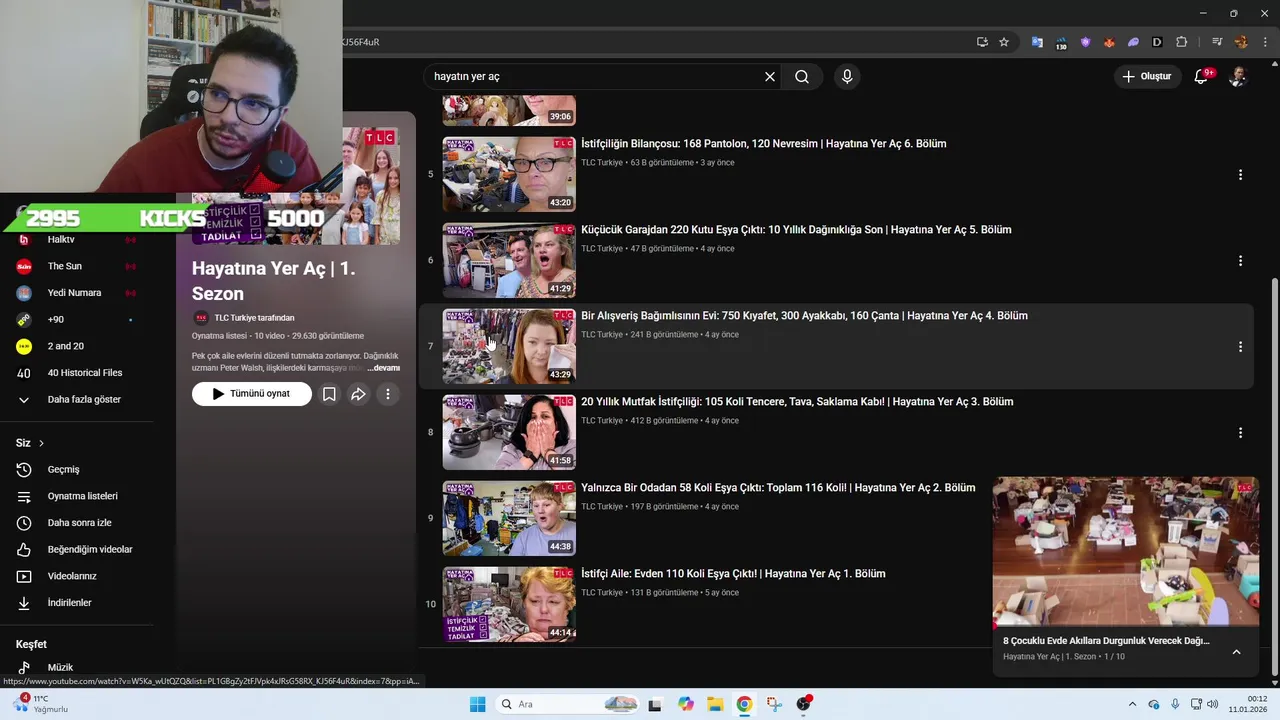
Task: Open Snipping Tool from taskbar
Action: pyautogui.click(x=774, y=704)
